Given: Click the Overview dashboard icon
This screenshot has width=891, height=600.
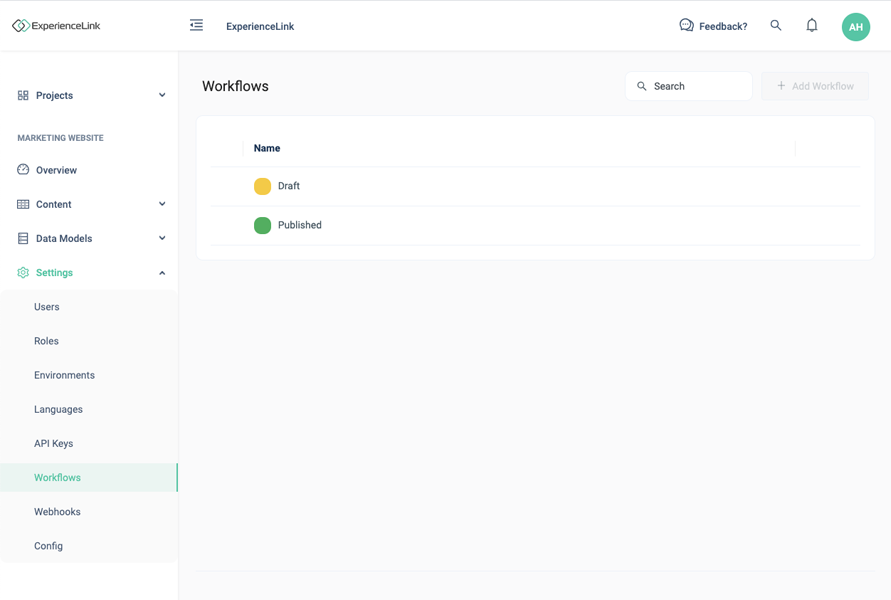Looking at the screenshot, I should coord(23,170).
